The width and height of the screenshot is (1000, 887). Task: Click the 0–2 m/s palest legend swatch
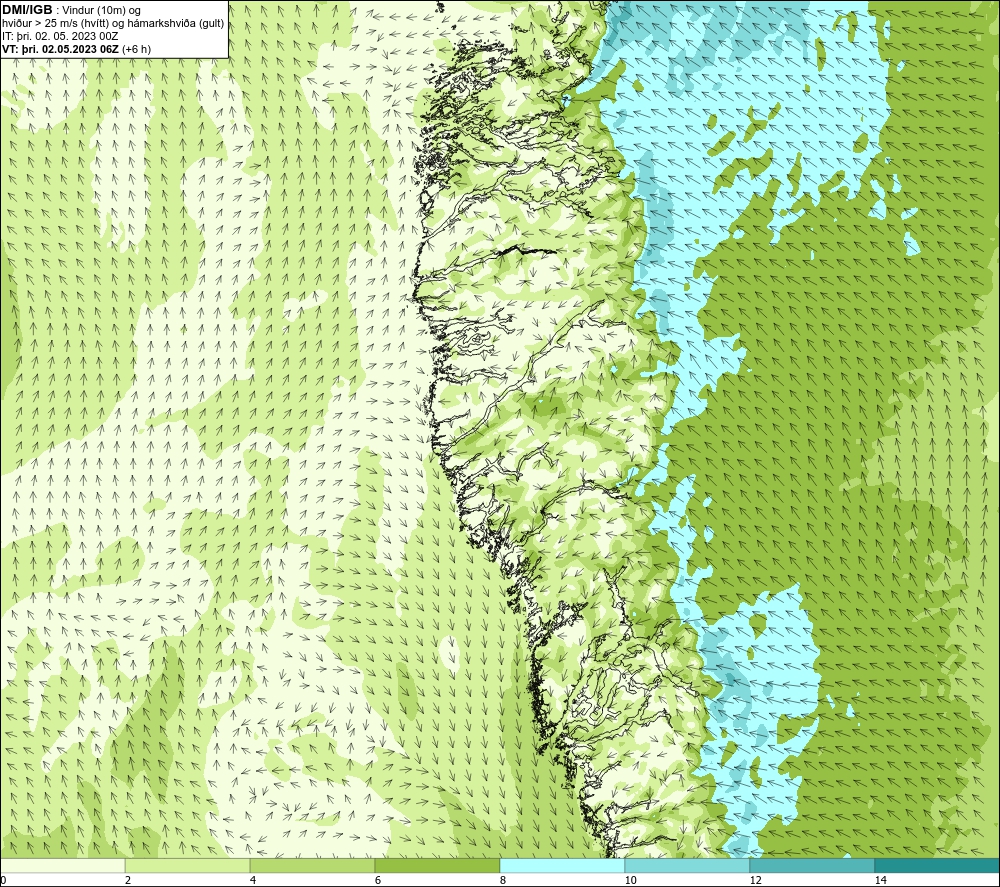click(62, 865)
